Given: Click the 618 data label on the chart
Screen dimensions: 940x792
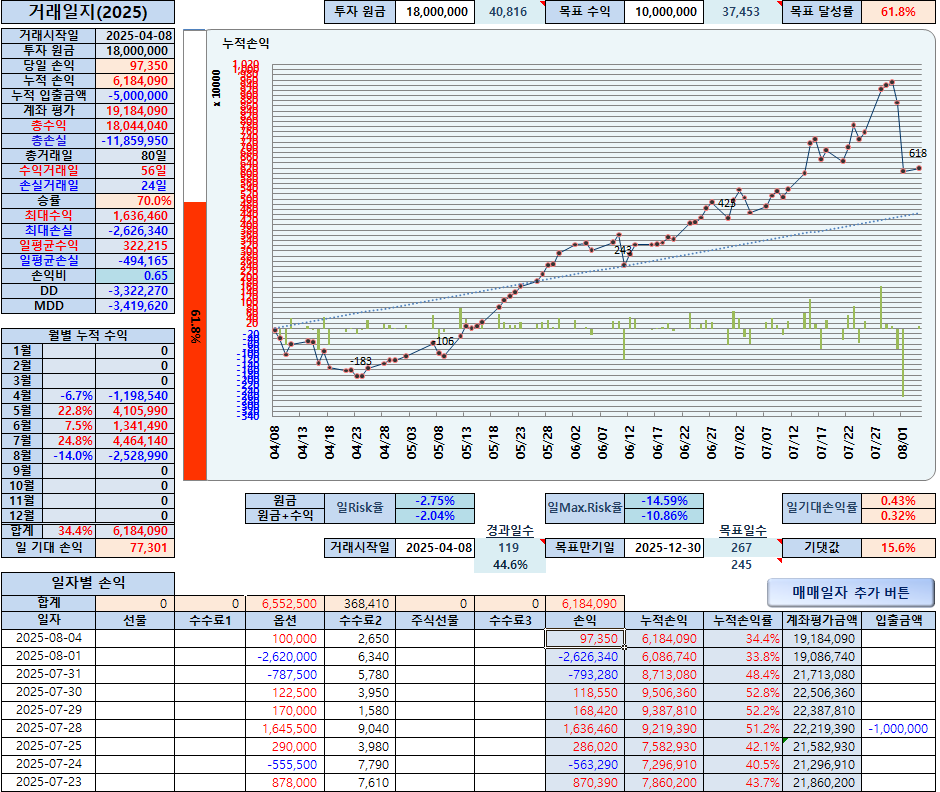Looking at the screenshot, I should coord(918,153).
